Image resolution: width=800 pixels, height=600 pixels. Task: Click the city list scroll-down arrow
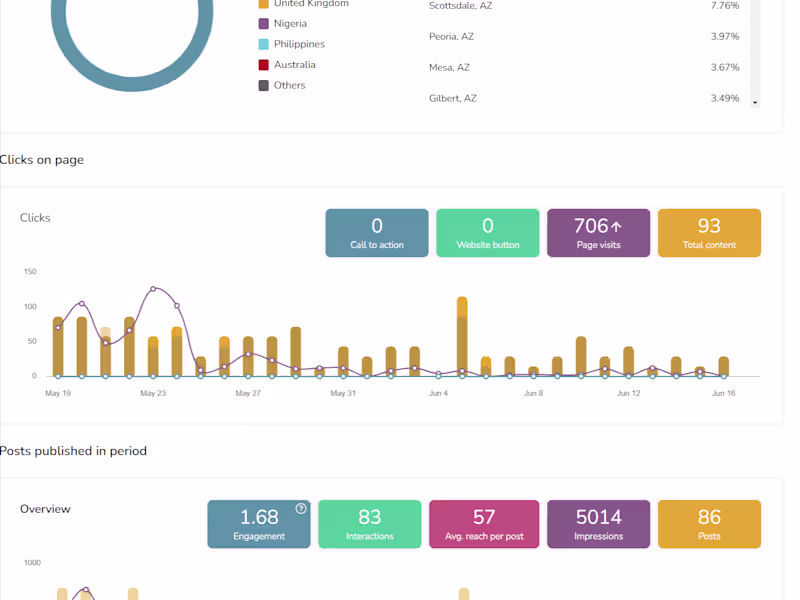tap(755, 103)
